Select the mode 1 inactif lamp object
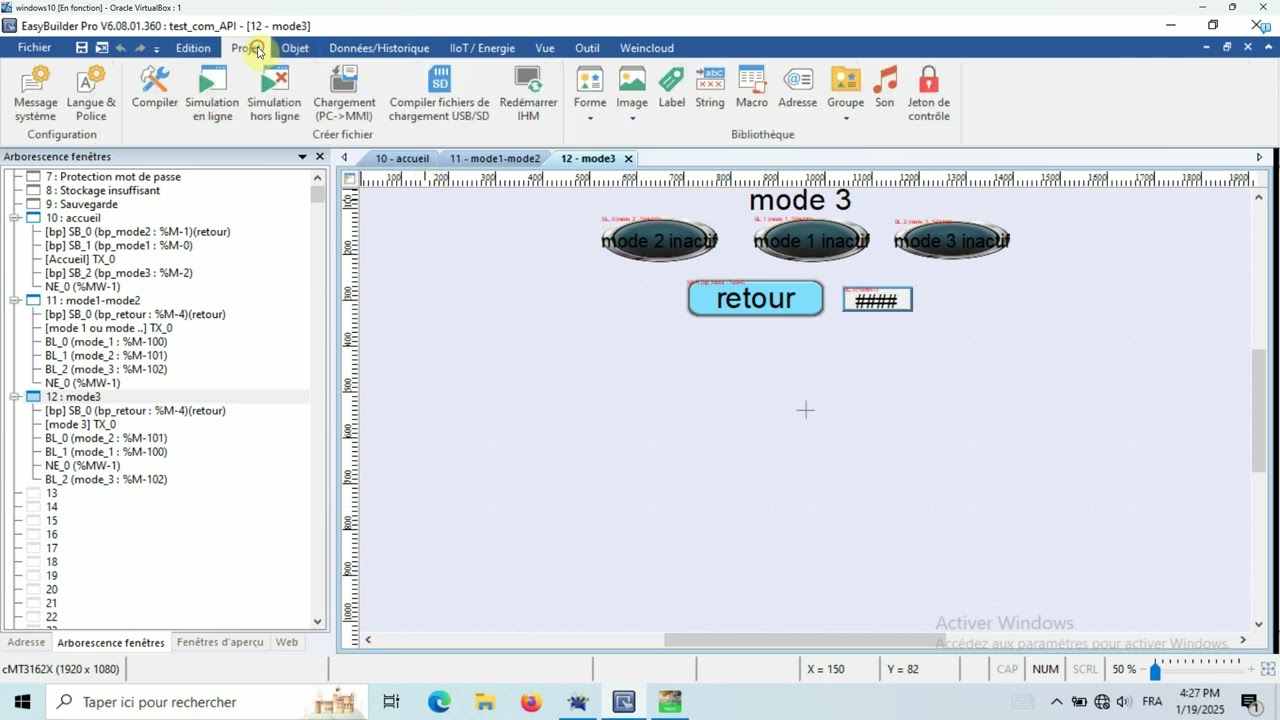 point(811,240)
